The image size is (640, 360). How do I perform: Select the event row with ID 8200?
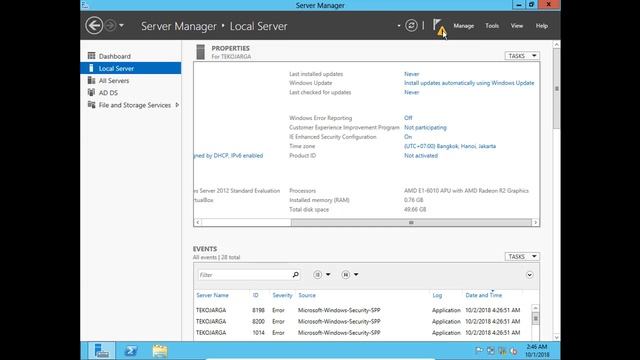(x=362, y=322)
